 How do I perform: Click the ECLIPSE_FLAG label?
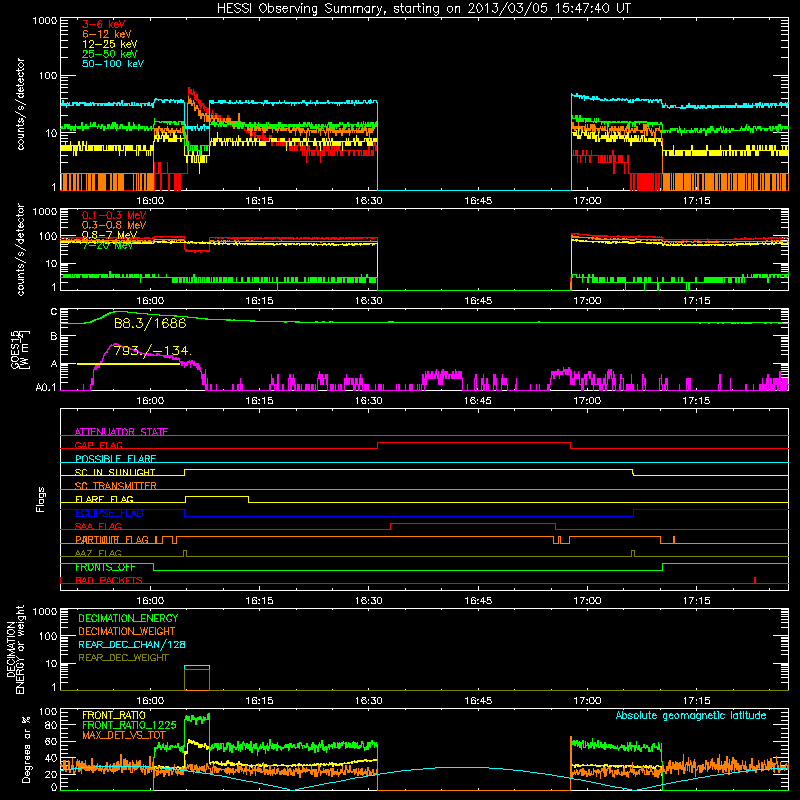click(109, 513)
